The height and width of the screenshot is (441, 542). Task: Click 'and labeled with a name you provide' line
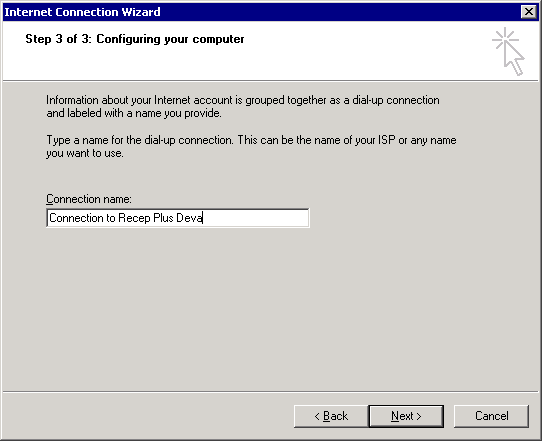coord(134,113)
